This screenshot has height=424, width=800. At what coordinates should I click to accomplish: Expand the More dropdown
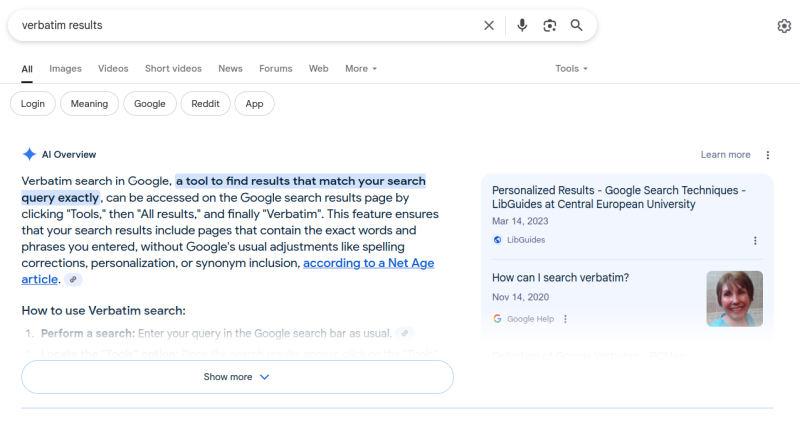pyautogui.click(x=361, y=68)
